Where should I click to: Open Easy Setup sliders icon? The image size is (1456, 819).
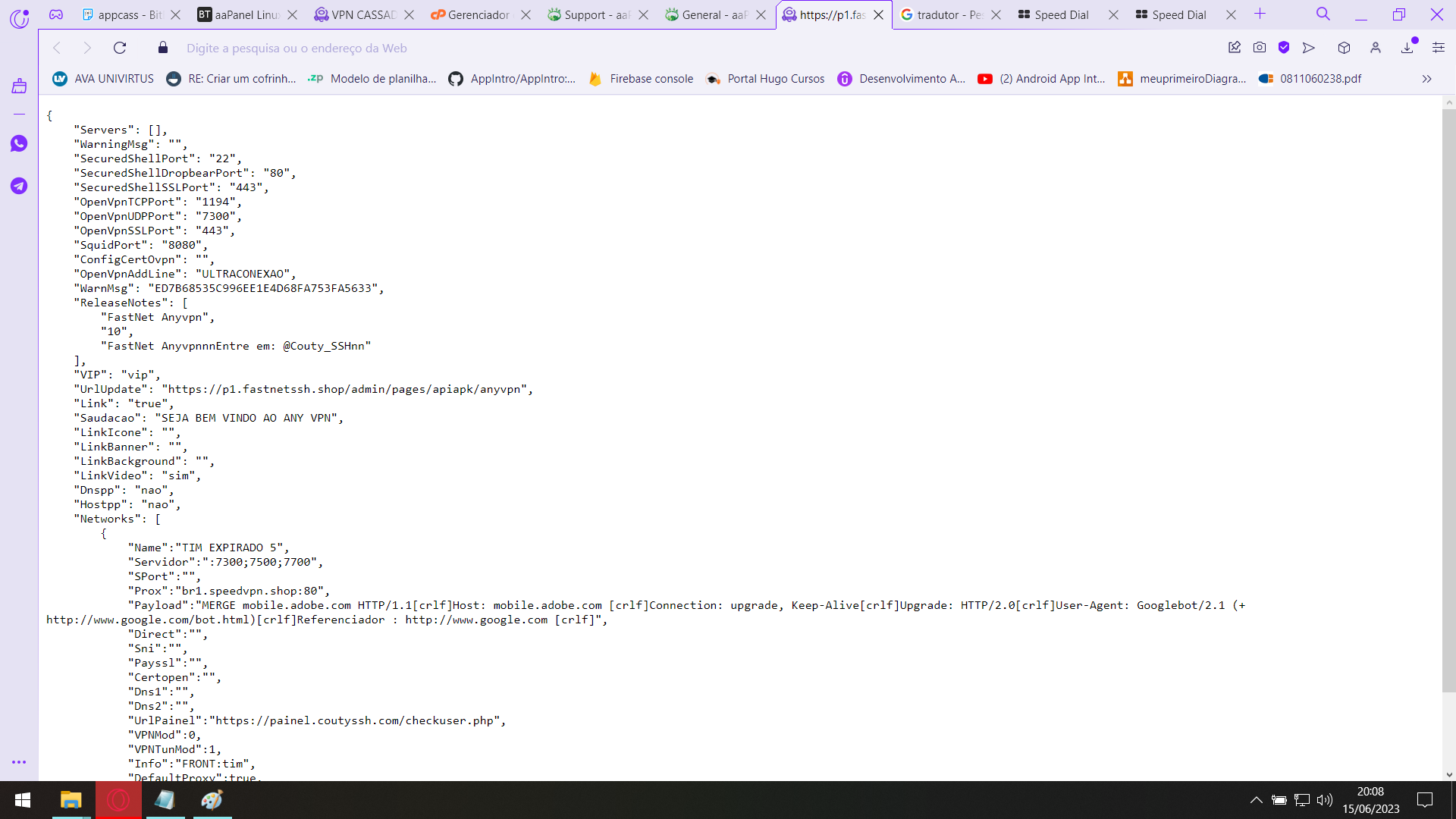tap(1439, 48)
